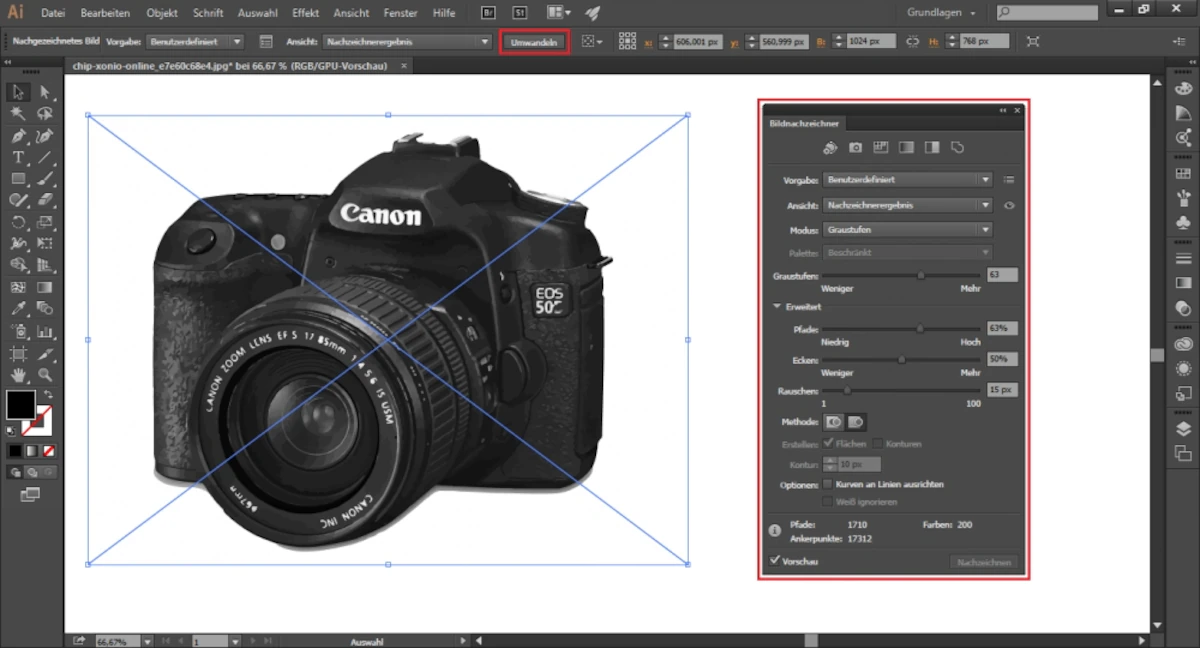1200x648 pixels.
Task: Open the Modus Graustufen dropdown
Action: pos(907,230)
